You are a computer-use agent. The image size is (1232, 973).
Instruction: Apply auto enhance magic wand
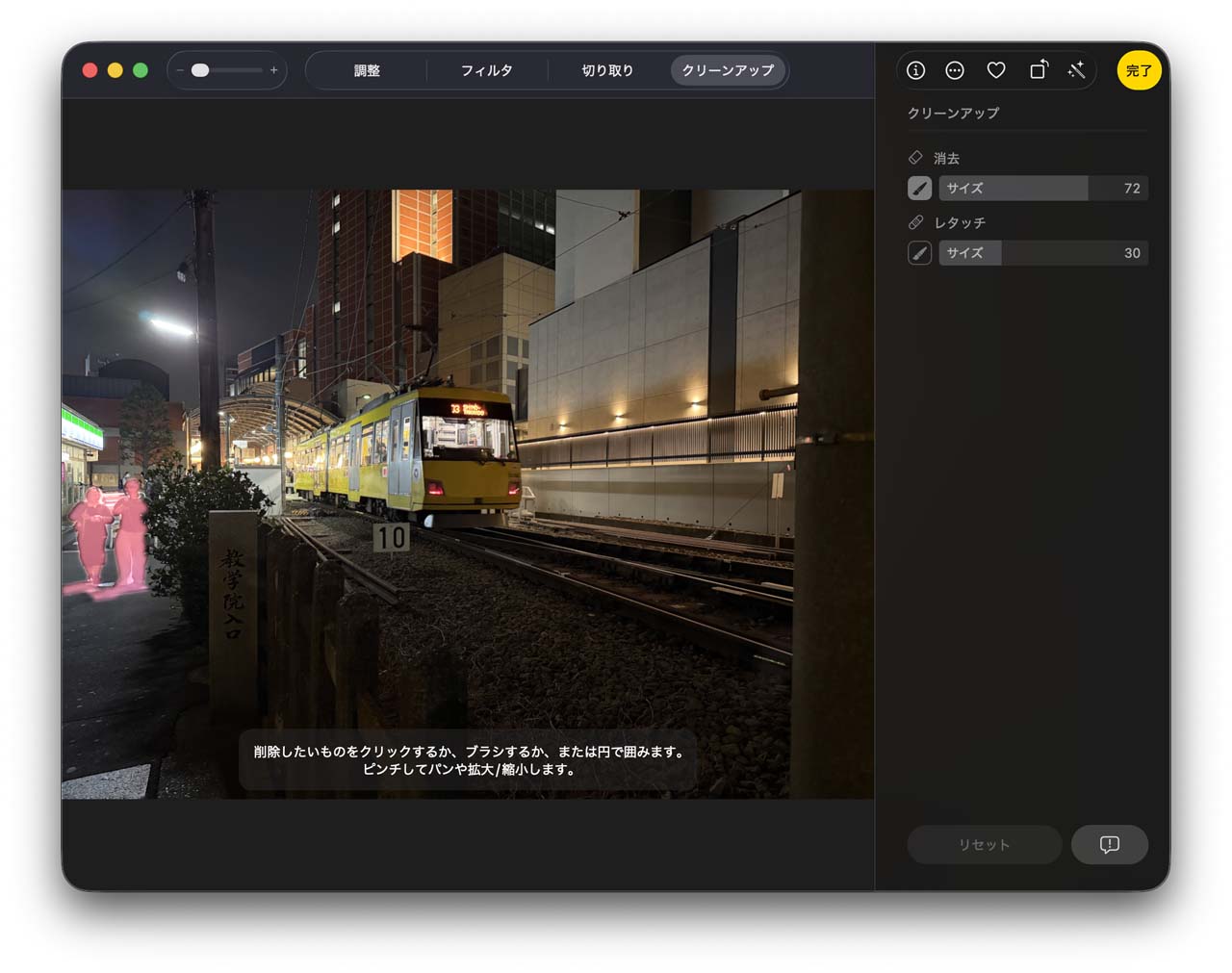[1077, 70]
